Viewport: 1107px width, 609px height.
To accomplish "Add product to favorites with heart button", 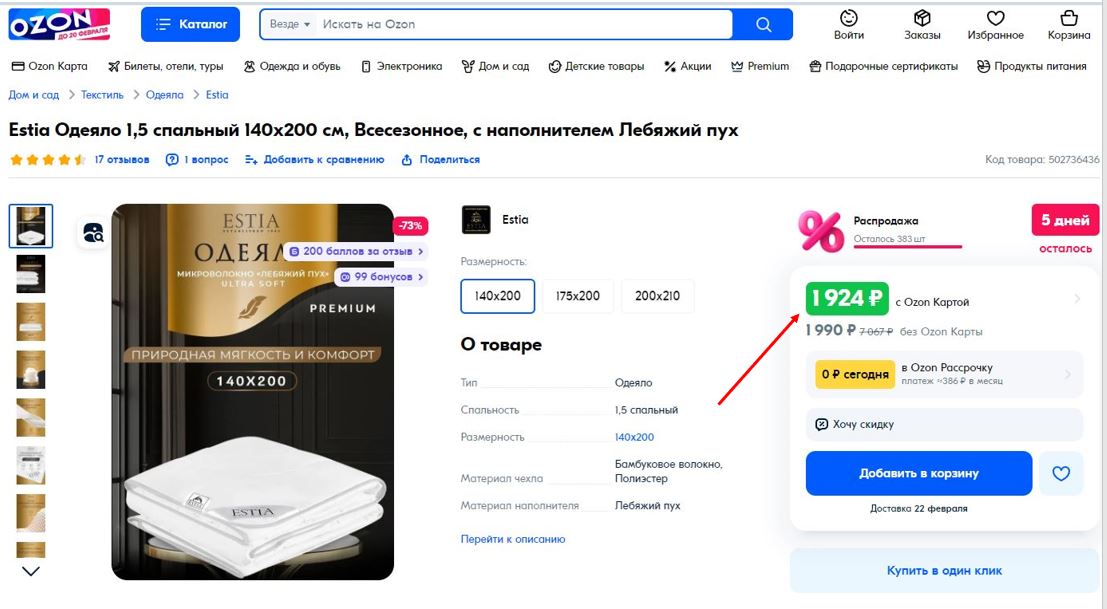I will coord(1061,474).
